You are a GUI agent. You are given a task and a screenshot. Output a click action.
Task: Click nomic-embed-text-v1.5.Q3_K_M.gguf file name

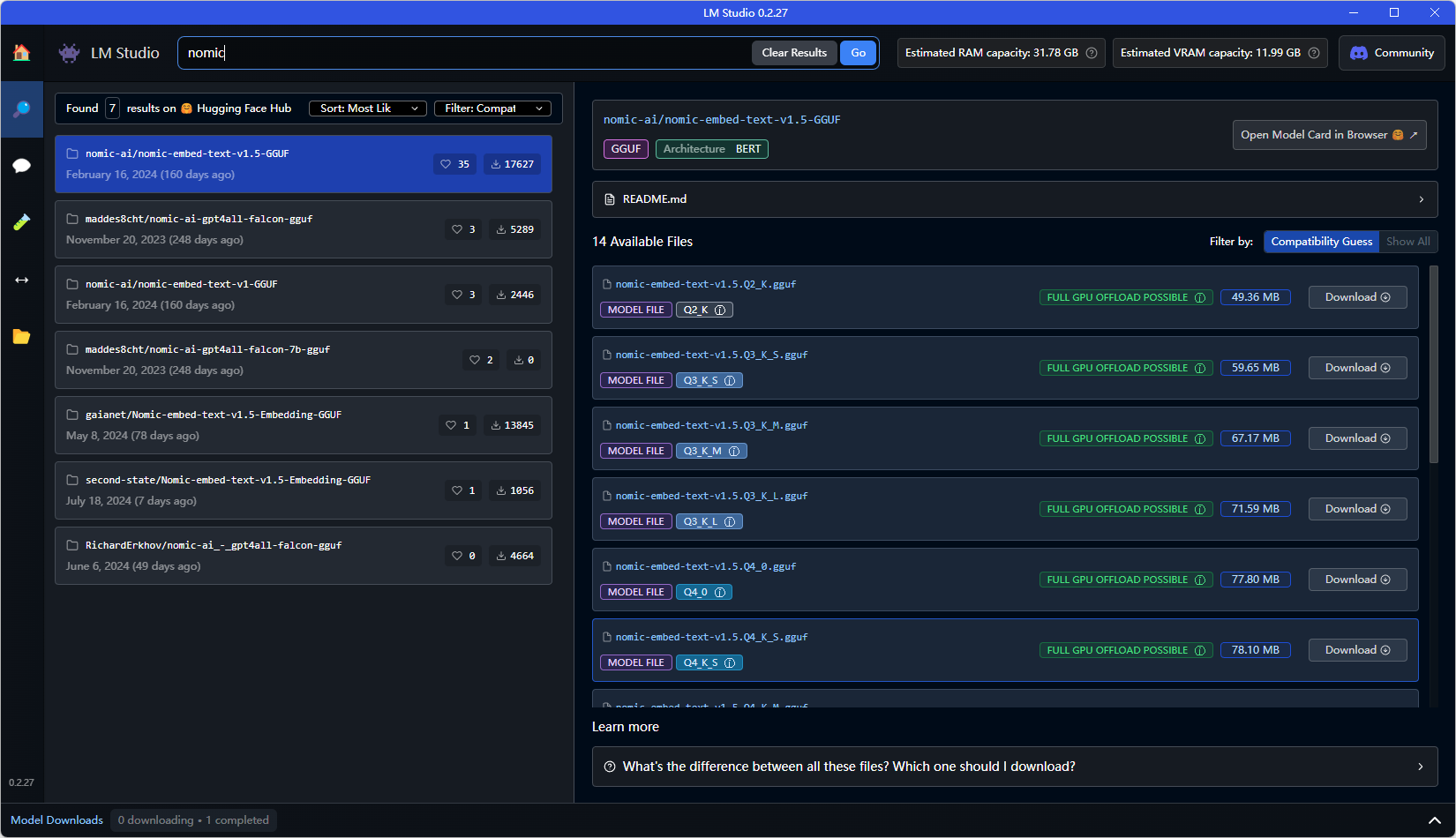(711, 425)
